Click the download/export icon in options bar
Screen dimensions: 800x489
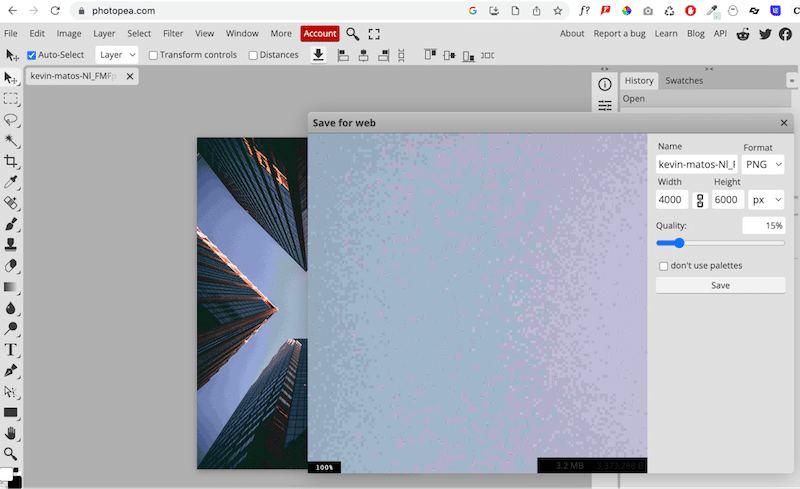click(x=318, y=55)
